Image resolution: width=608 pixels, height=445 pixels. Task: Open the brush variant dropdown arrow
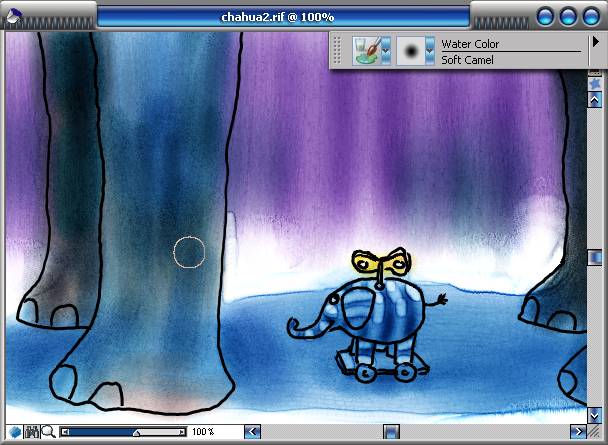430,51
